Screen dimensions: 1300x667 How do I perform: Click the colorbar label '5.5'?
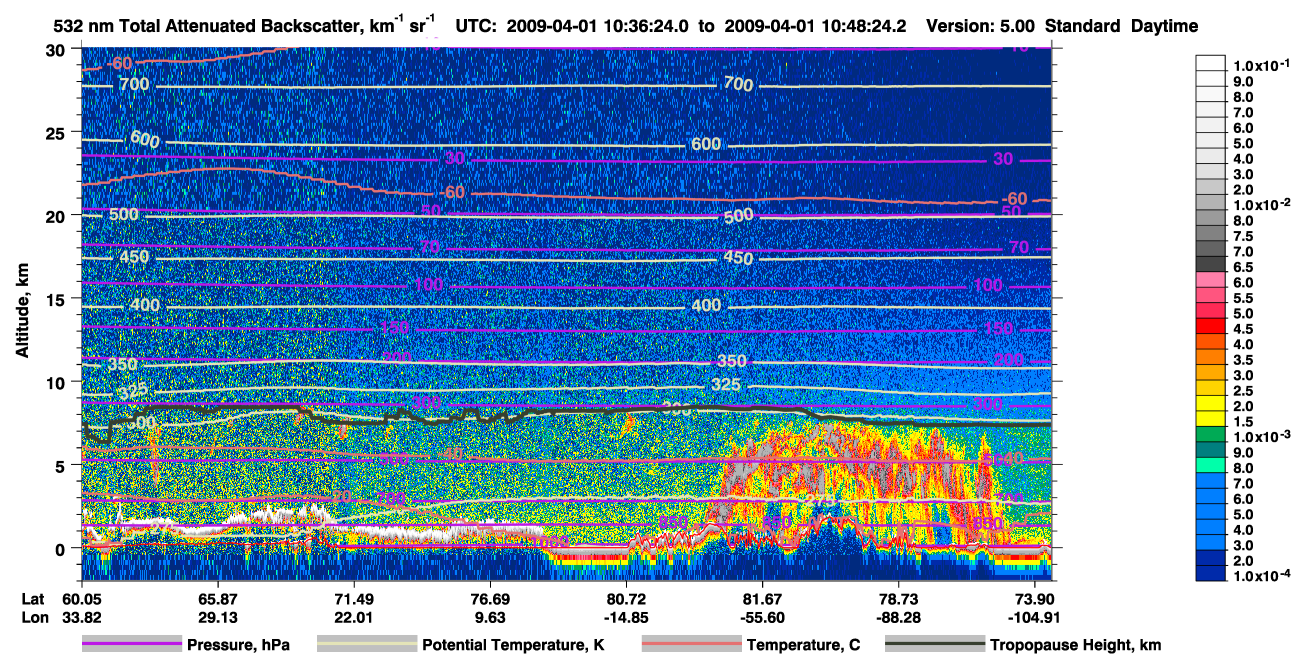(1242, 298)
